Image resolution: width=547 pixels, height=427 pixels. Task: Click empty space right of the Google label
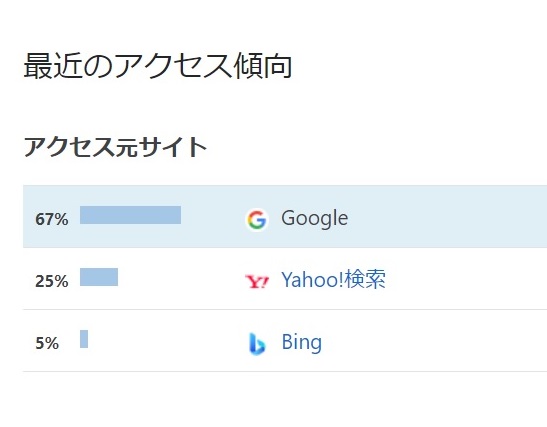447,218
